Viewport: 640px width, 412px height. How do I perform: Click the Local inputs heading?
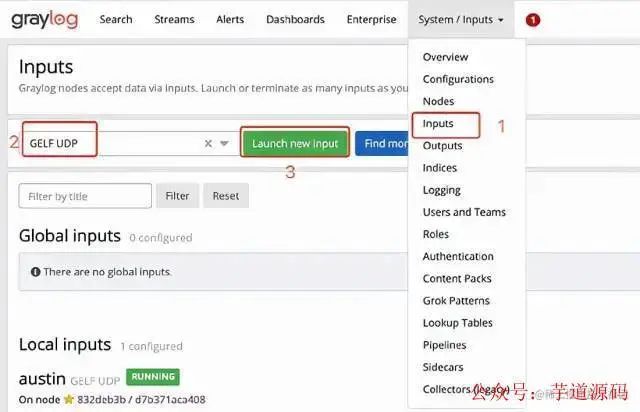tap(65, 345)
